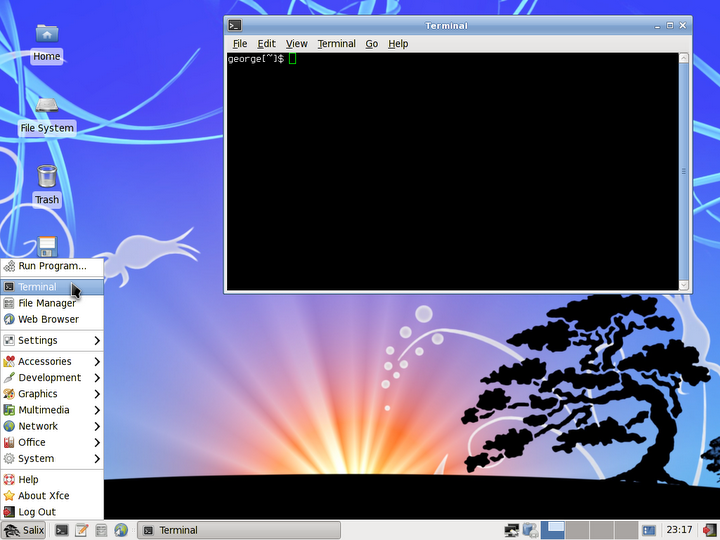The width and height of the screenshot is (720, 540).
Task: Switch to workspace 3 in pager
Action: tap(602, 530)
